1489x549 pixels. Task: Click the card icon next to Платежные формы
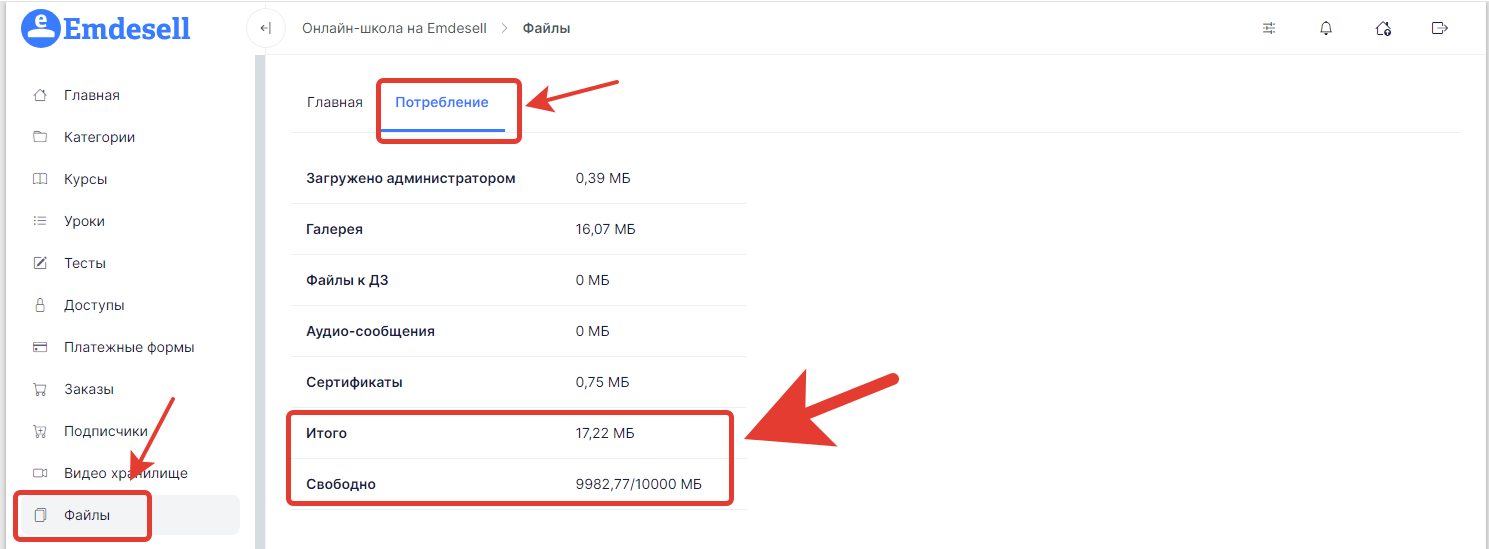40,347
